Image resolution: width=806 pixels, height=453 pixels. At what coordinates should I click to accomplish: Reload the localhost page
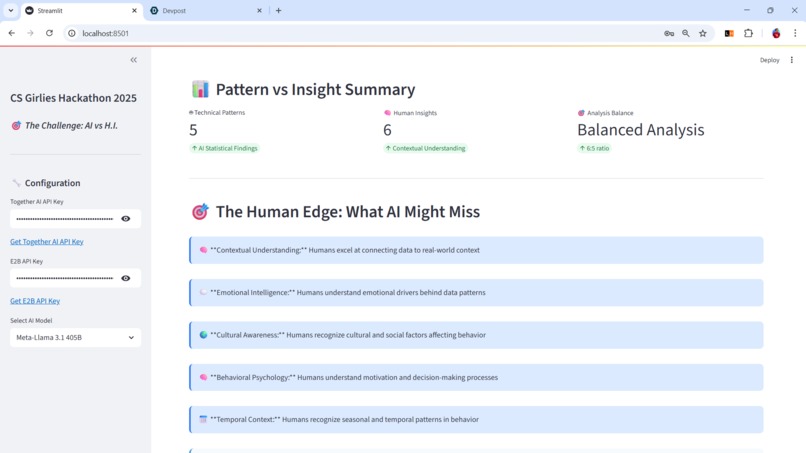pyautogui.click(x=49, y=33)
